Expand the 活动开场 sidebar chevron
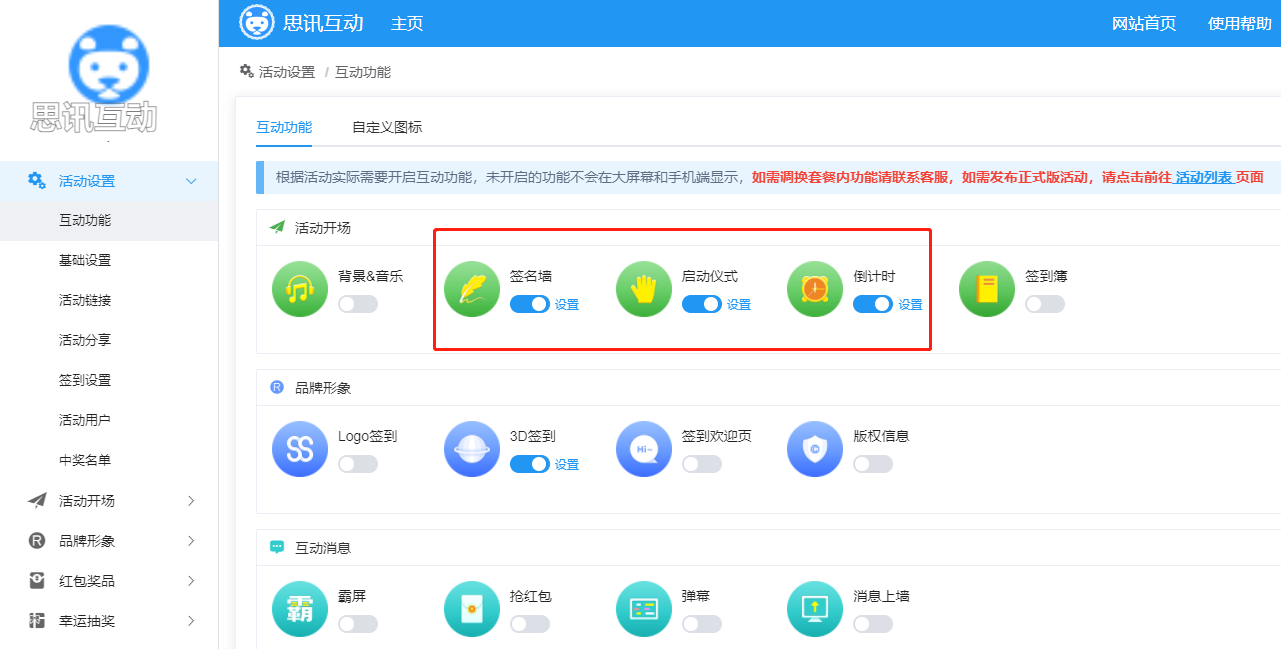 coord(192,501)
